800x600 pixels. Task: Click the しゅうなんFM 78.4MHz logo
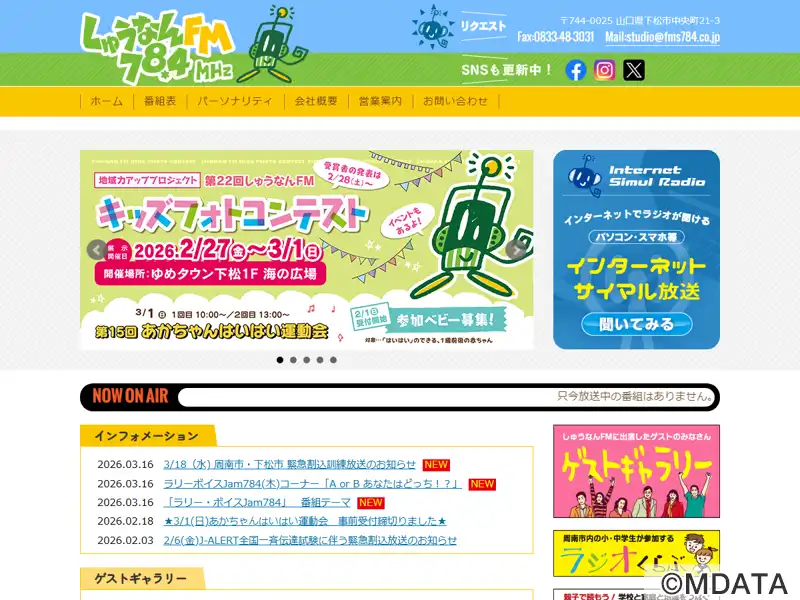(x=158, y=47)
